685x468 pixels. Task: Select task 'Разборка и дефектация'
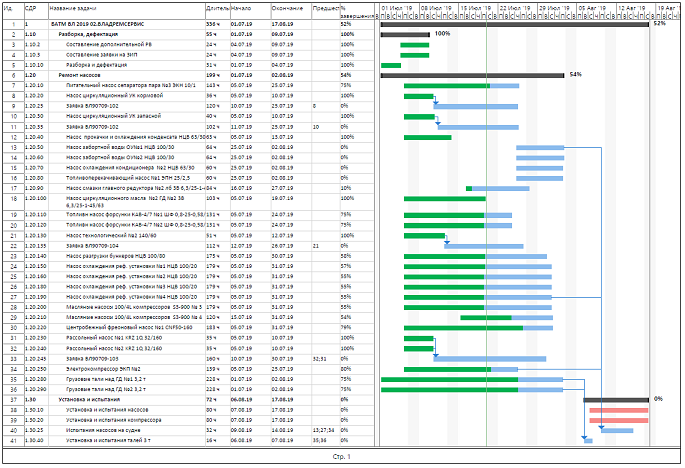97,65
